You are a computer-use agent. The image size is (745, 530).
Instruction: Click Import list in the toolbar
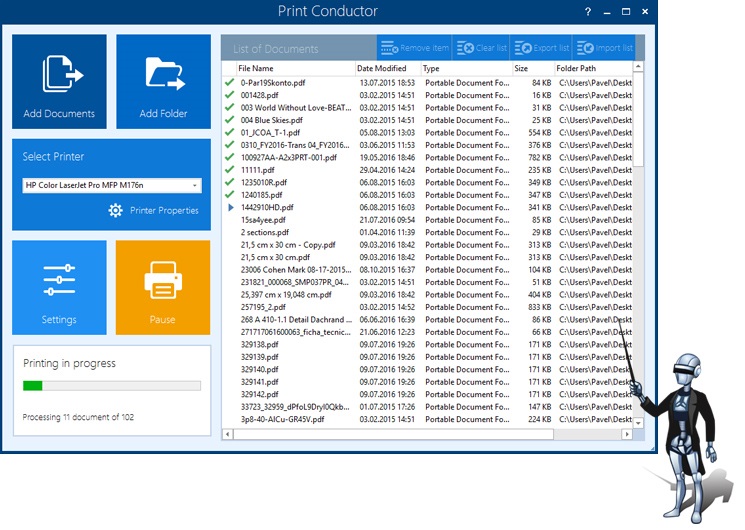pyautogui.click(x=604, y=48)
